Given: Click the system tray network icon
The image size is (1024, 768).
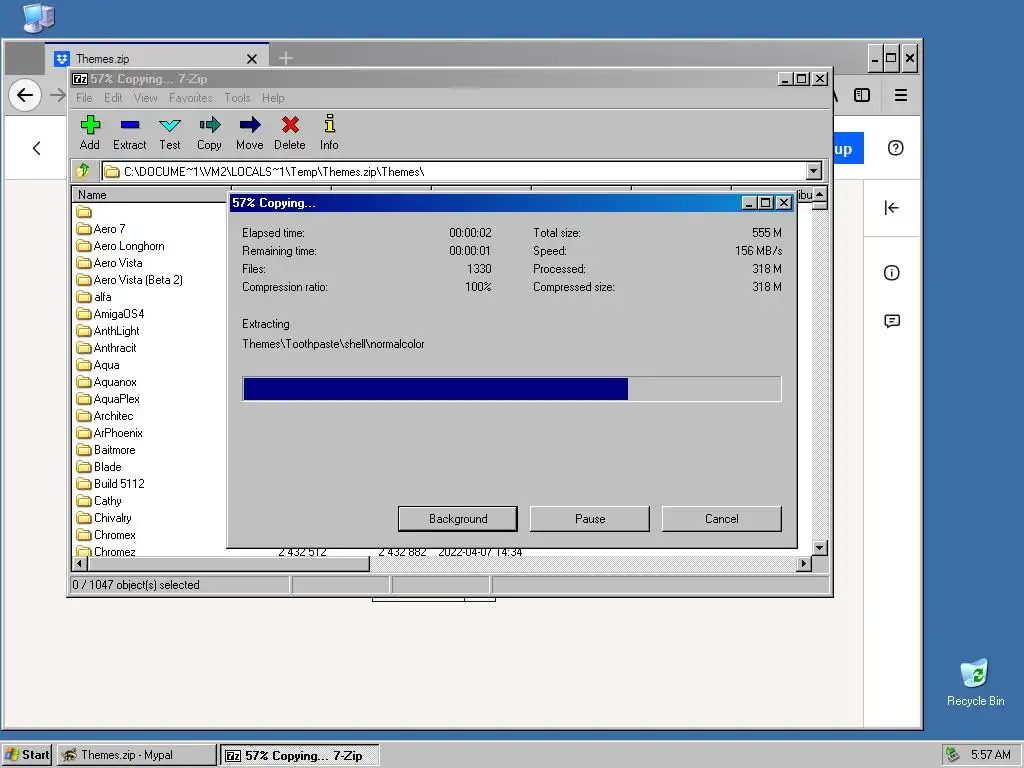Looking at the screenshot, I should click(x=952, y=754).
